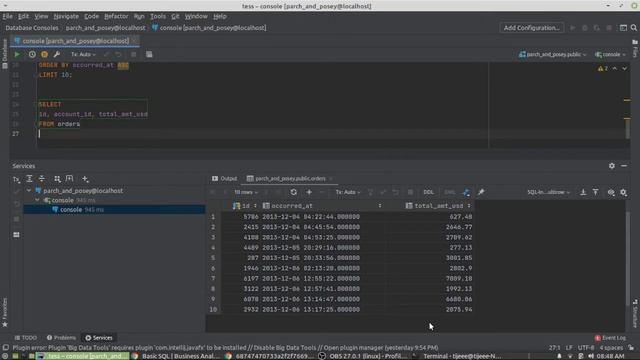Collapse the console 945 ms parent node
The image size is (640, 360).
(38, 200)
